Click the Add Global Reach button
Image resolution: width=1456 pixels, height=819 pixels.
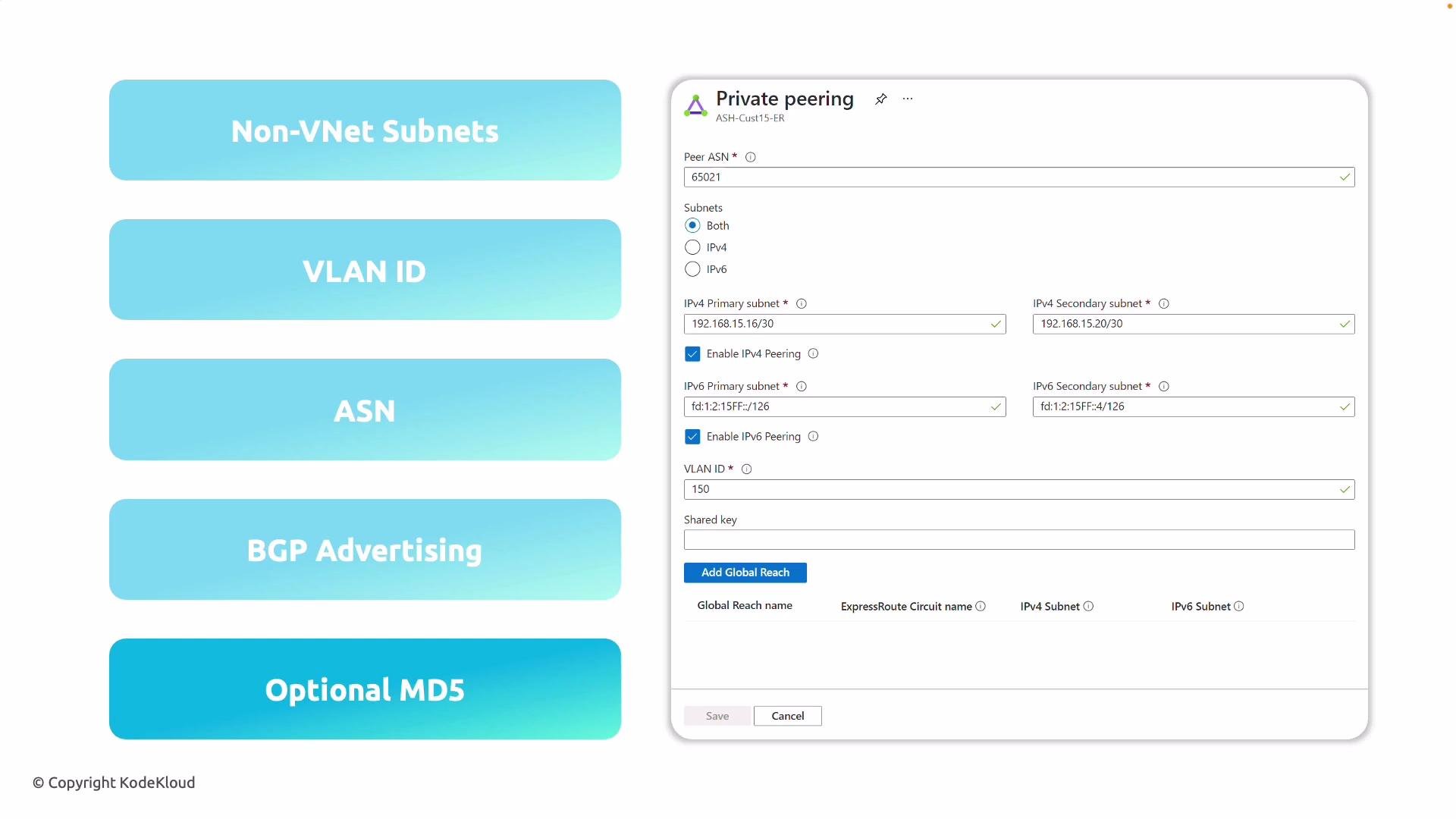tap(745, 573)
